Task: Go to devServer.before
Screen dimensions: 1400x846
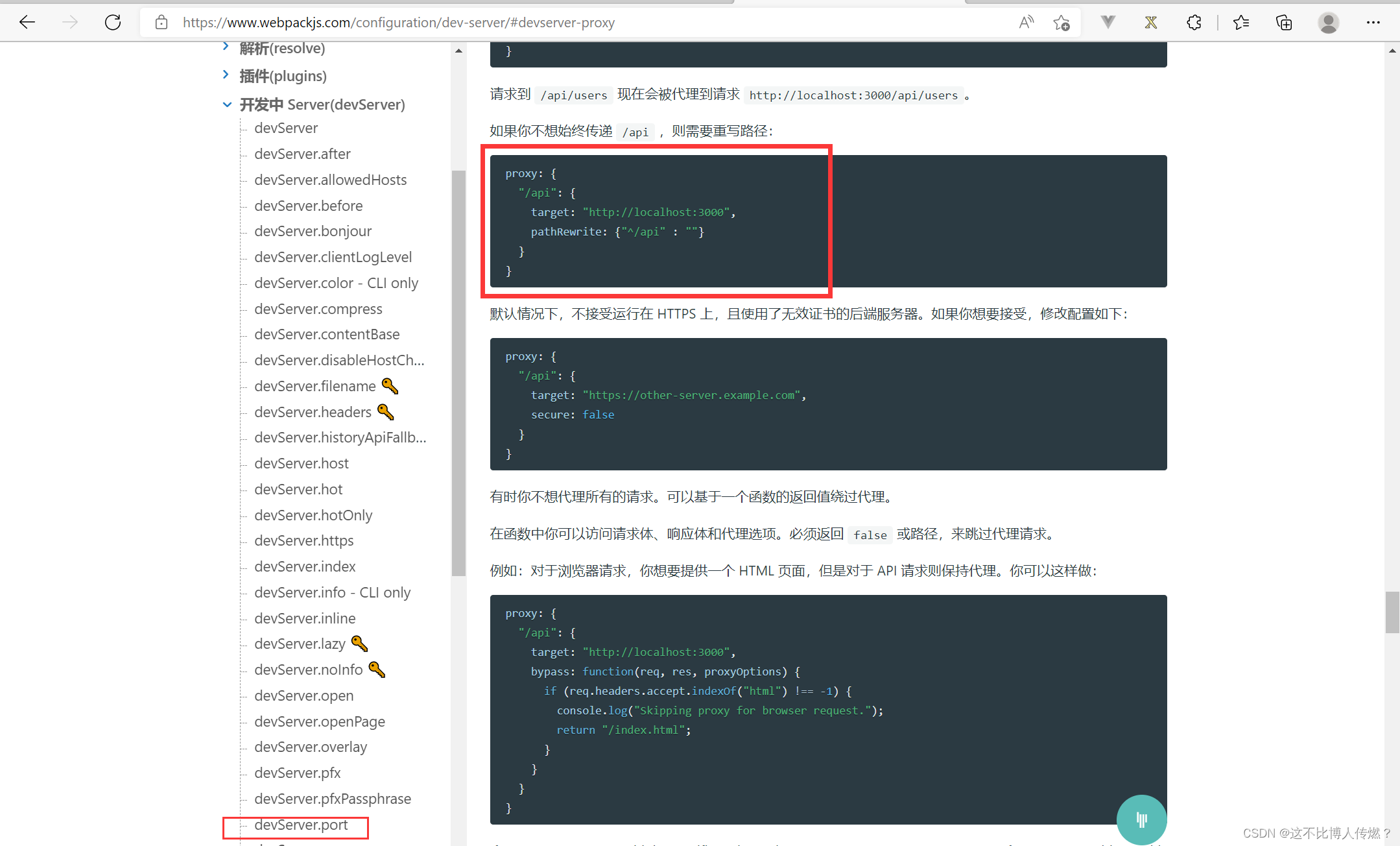Action: coord(308,206)
